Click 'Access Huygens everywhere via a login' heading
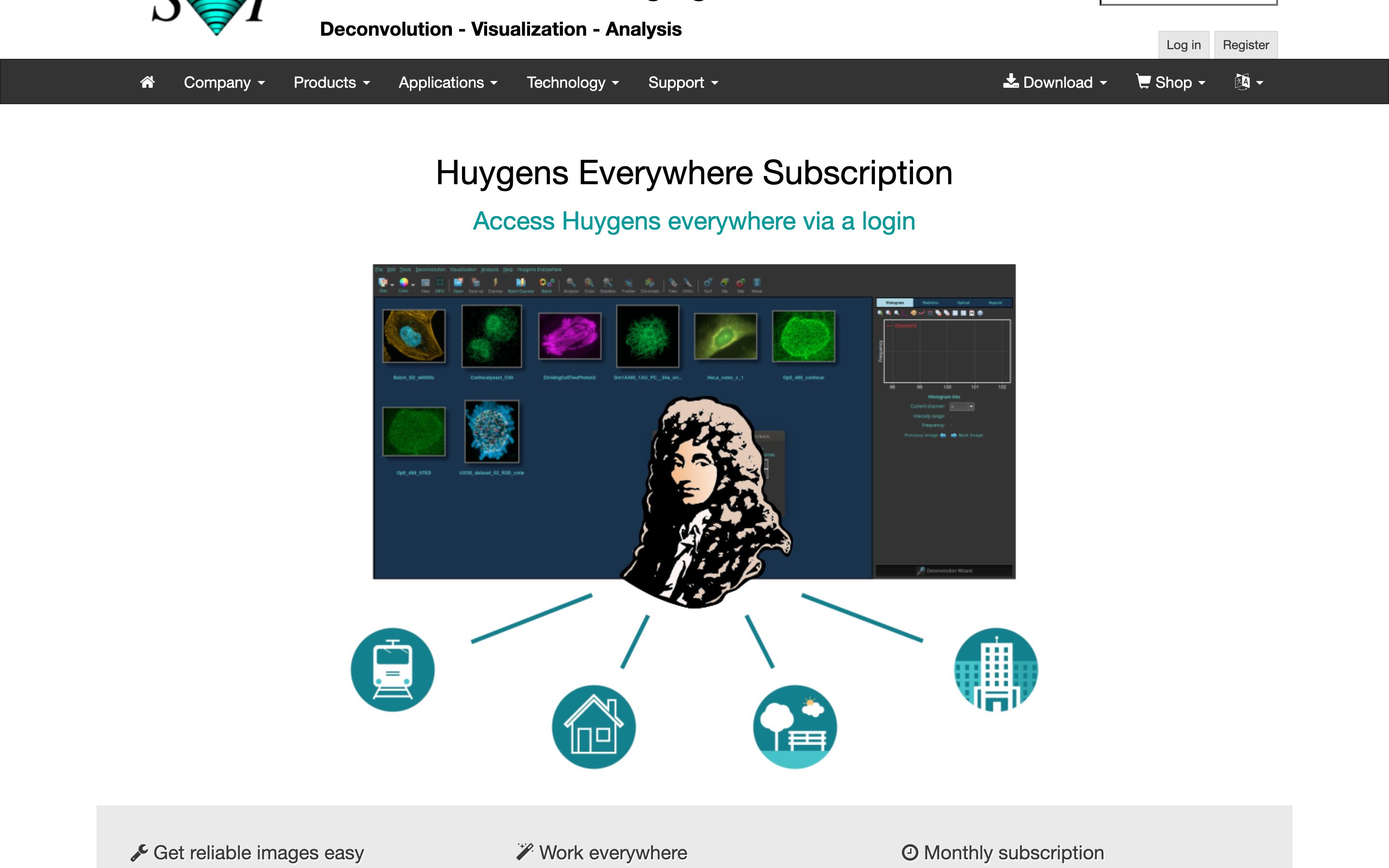The image size is (1389, 868). coord(694,221)
